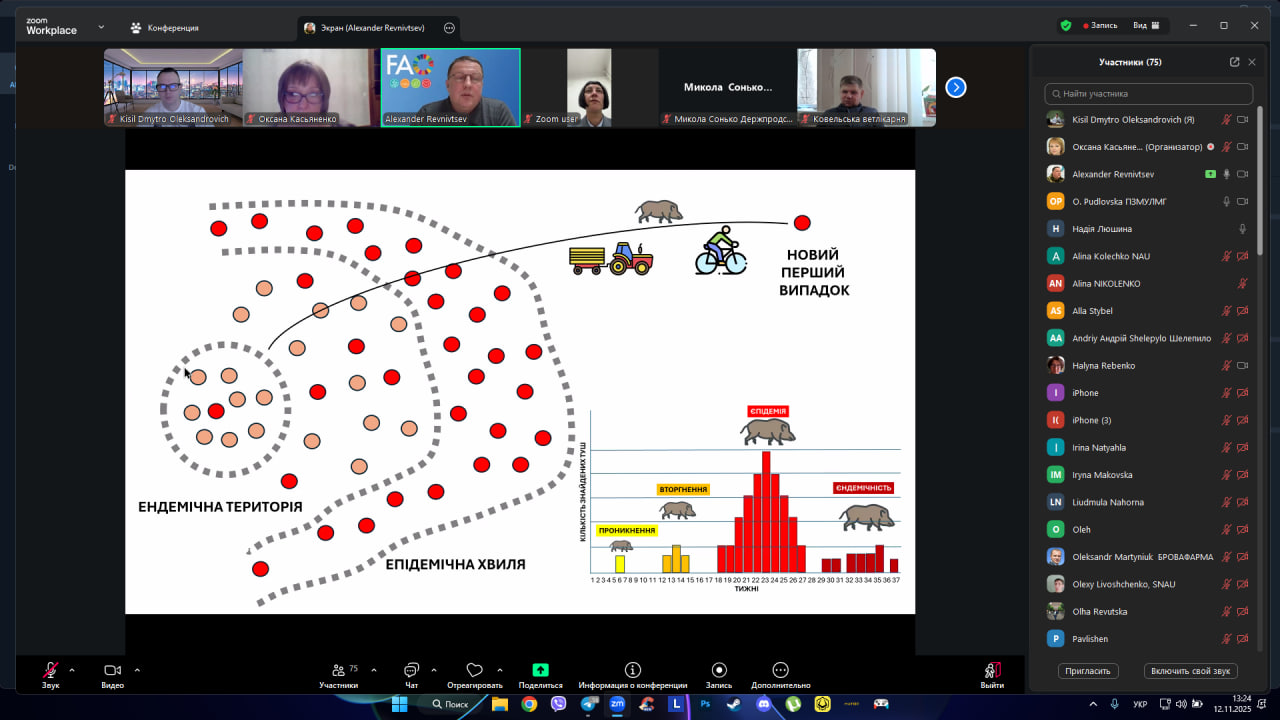Image resolution: width=1280 pixels, height=720 pixels.
Task: Toggle the Участники participants panel
Action: [339, 670]
